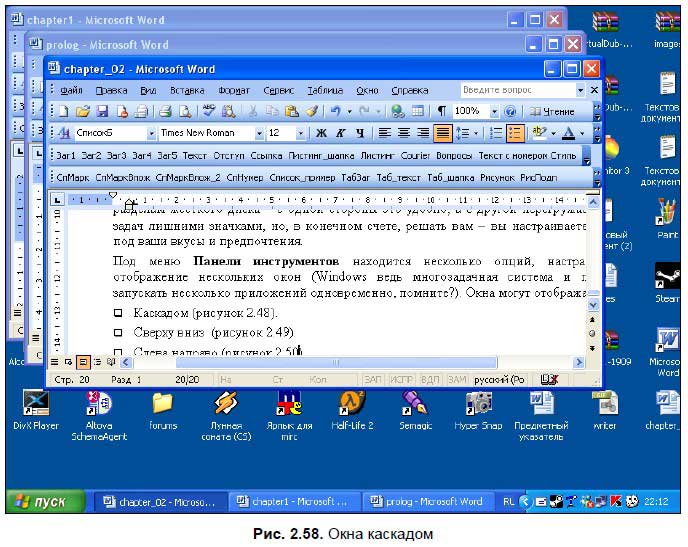Launch DivX Player from the desktop
The height and width of the screenshot is (547, 688).
click(x=36, y=411)
